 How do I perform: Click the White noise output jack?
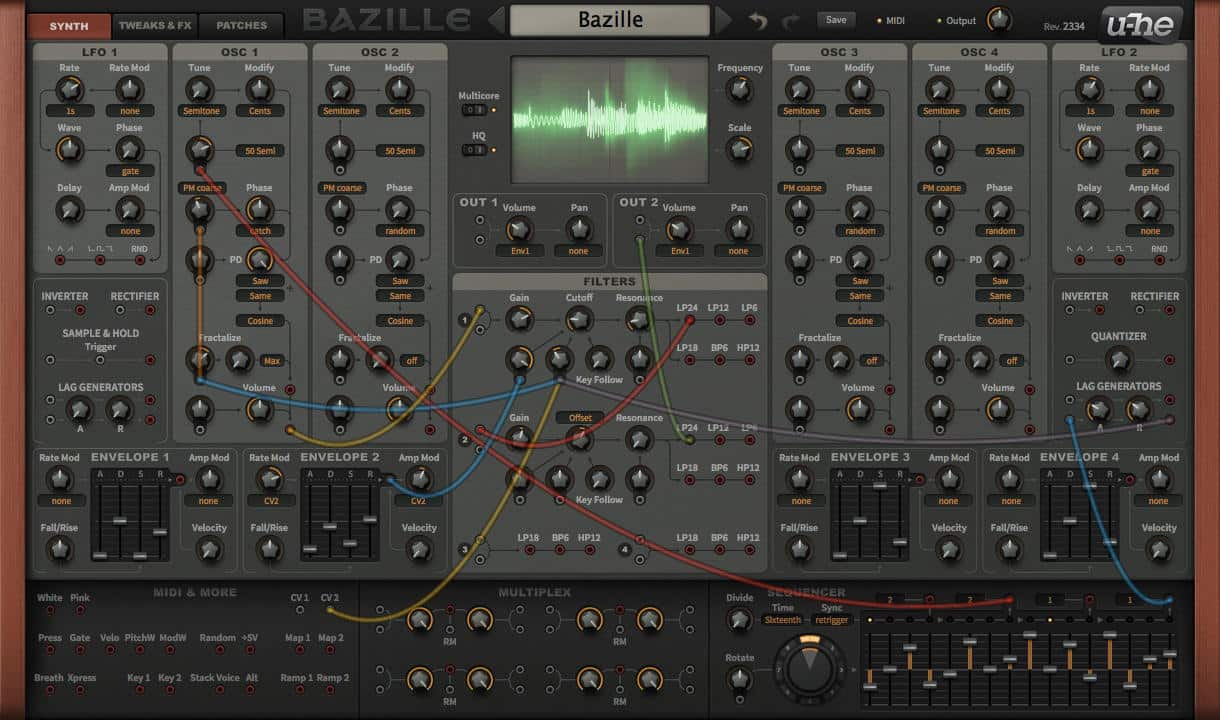(49, 610)
